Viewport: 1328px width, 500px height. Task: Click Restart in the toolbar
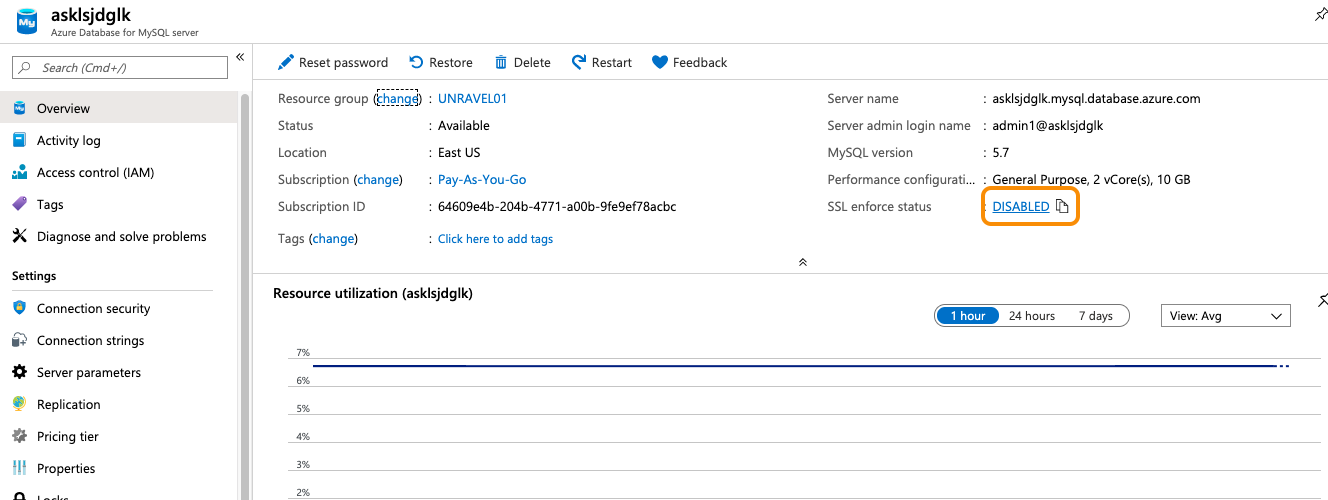pyautogui.click(x=602, y=62)
